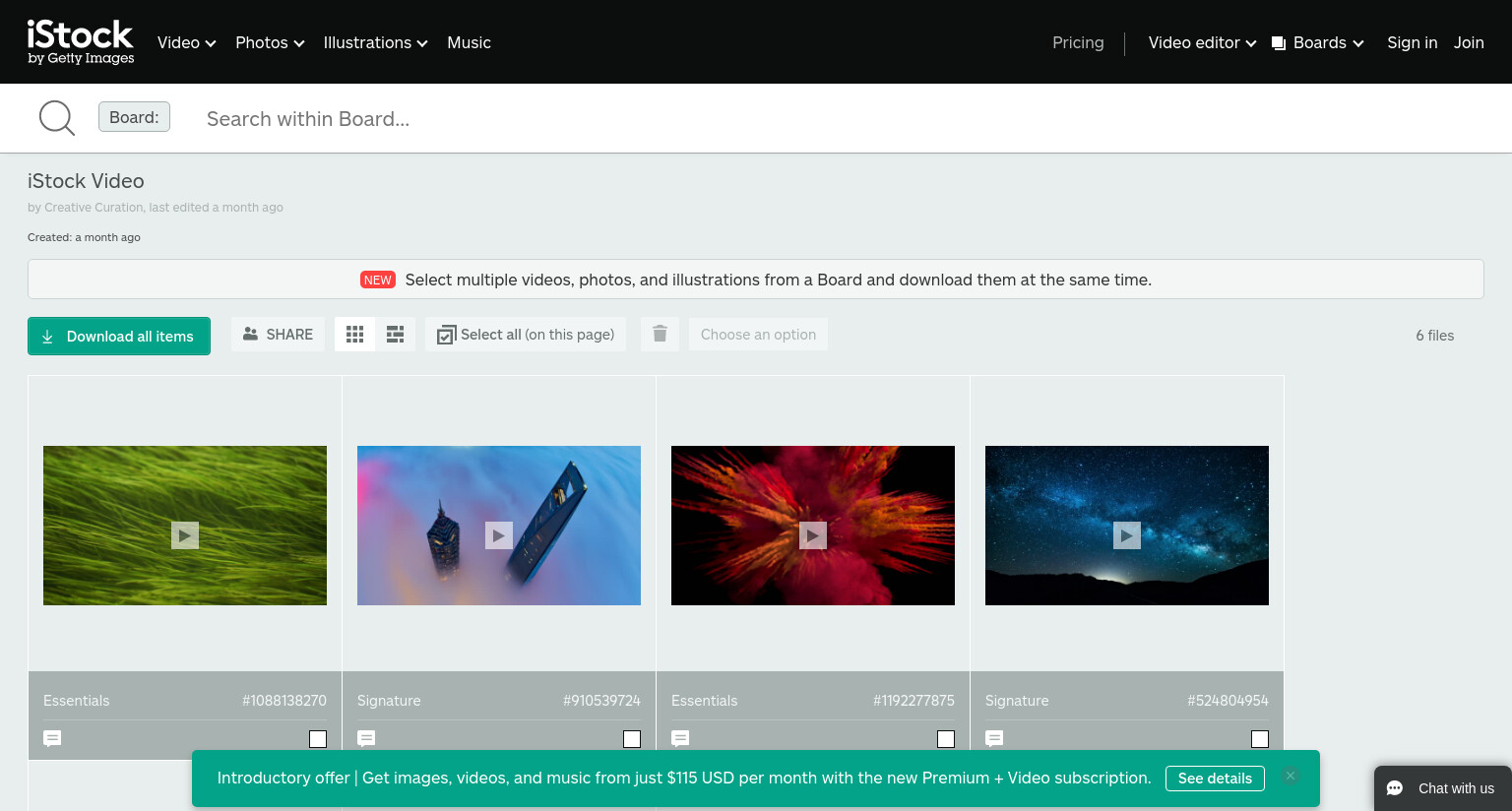
Task: Open comments for item #1088138270
Action: coord(52,738)
